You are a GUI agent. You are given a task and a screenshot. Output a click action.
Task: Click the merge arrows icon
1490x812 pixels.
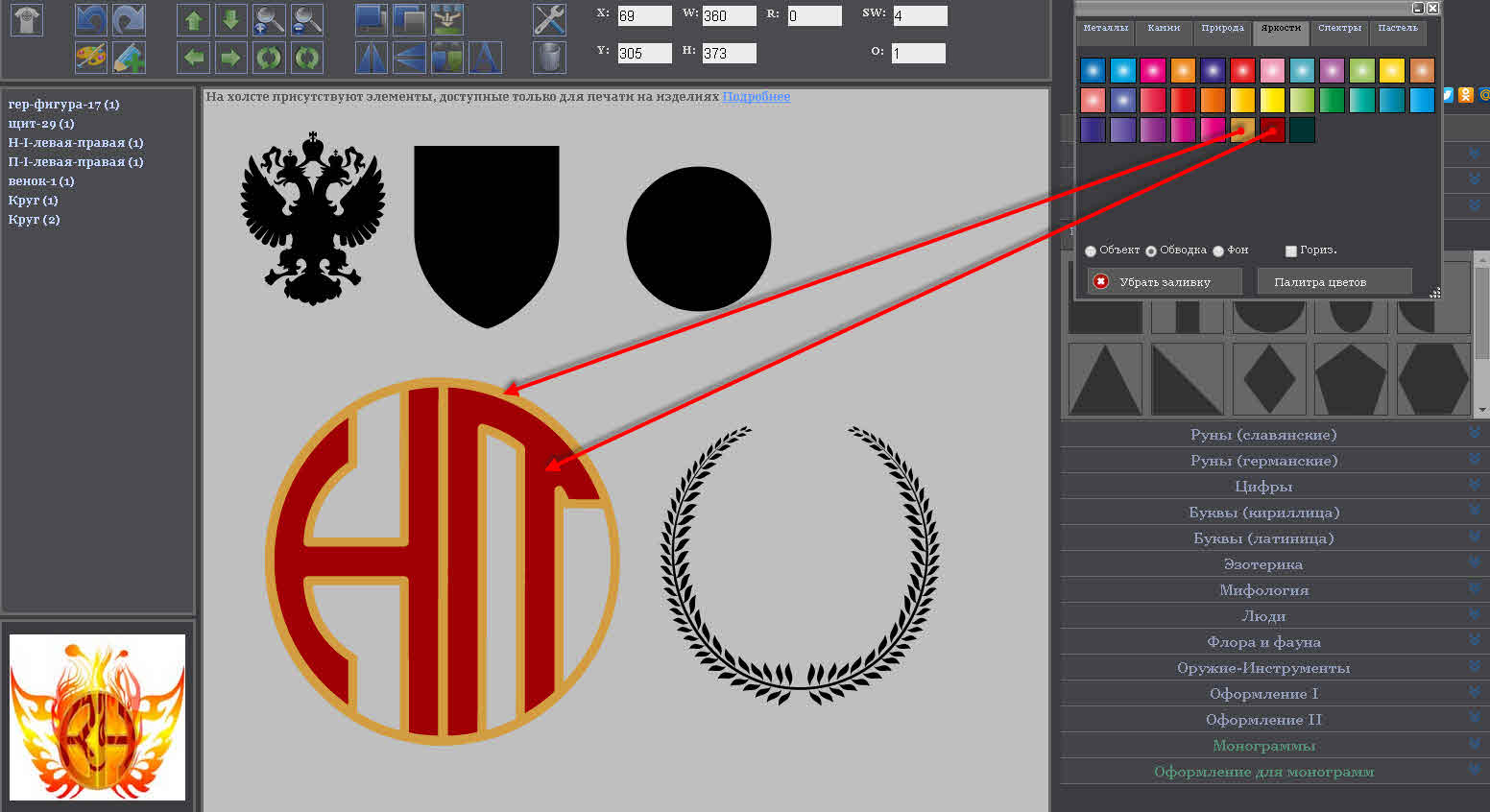(446, 19)
